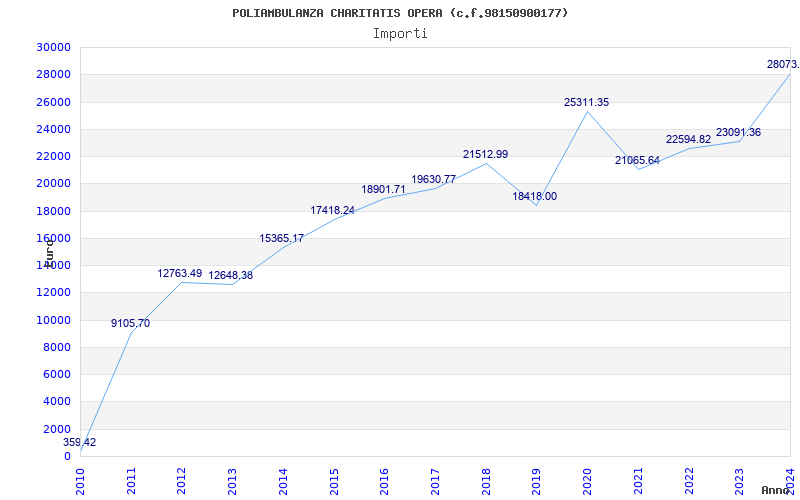Select the final data label 28073
The width and height of the screenshot is (800, 500).
[783, 64]
